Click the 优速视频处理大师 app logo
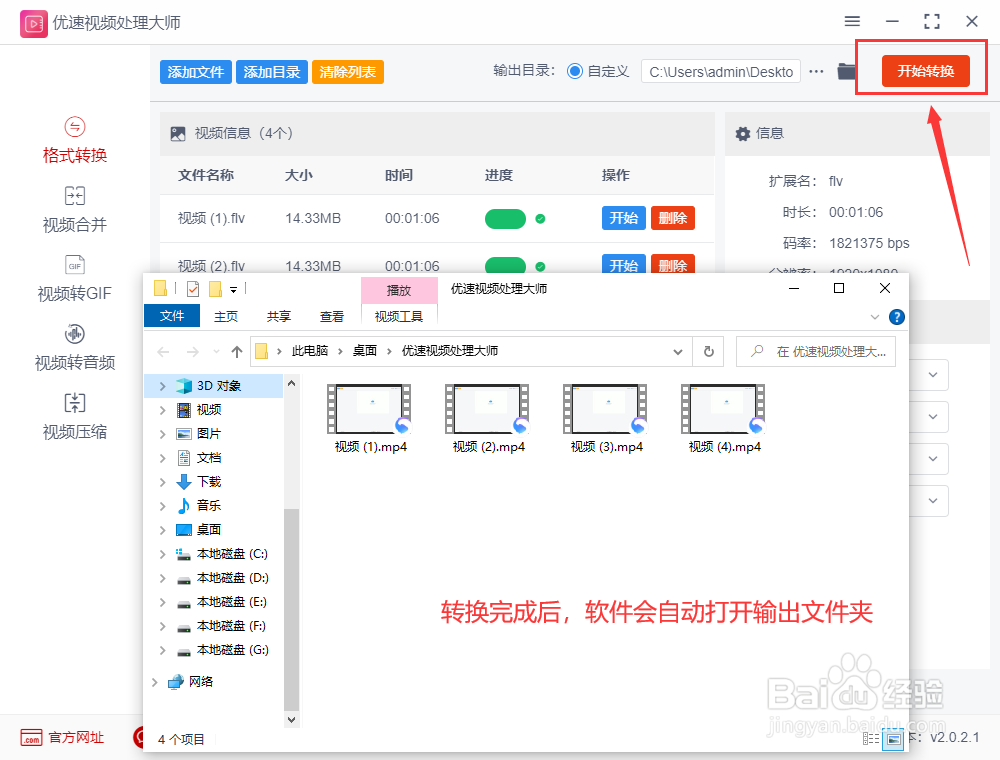The image size is (1000, 760). (x=34, y=24)
